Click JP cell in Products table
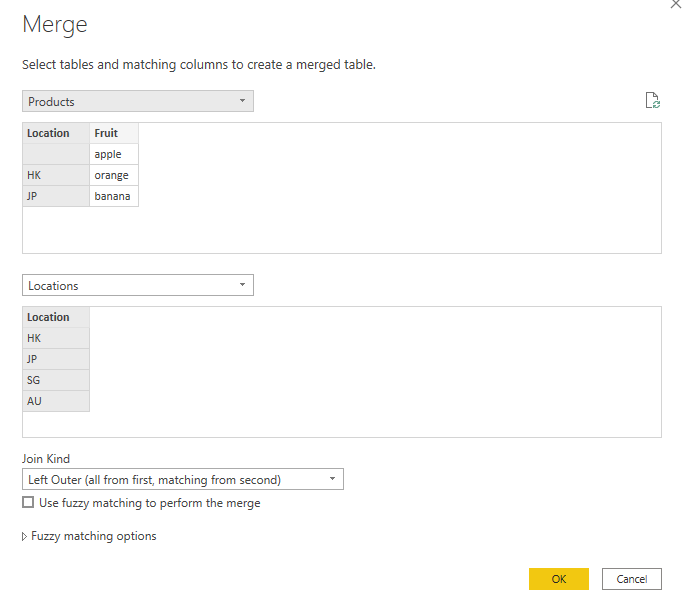Viewport: 686px width, 603px height. (56, 196)
